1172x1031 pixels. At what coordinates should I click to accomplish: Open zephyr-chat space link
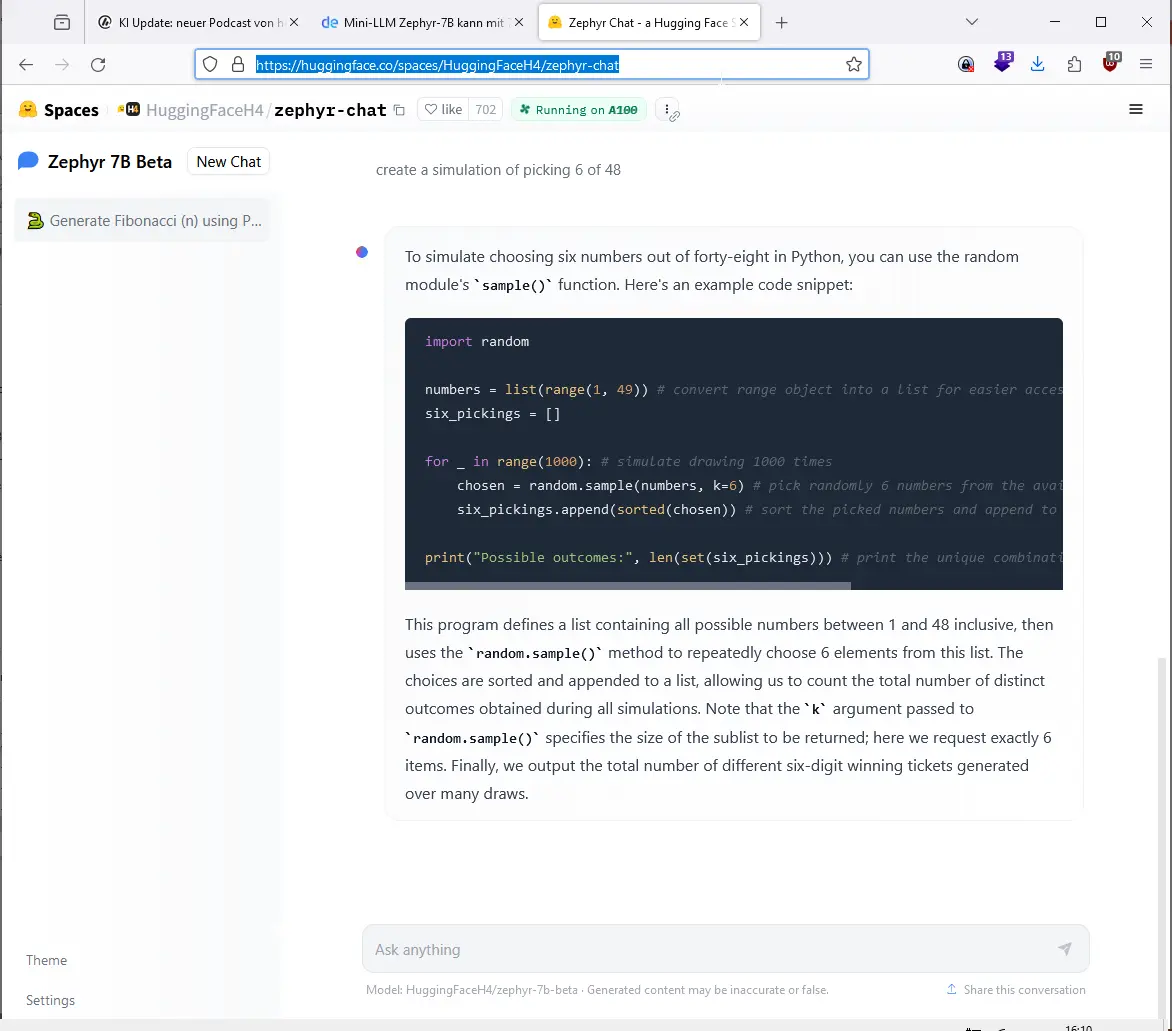point(330,110)
